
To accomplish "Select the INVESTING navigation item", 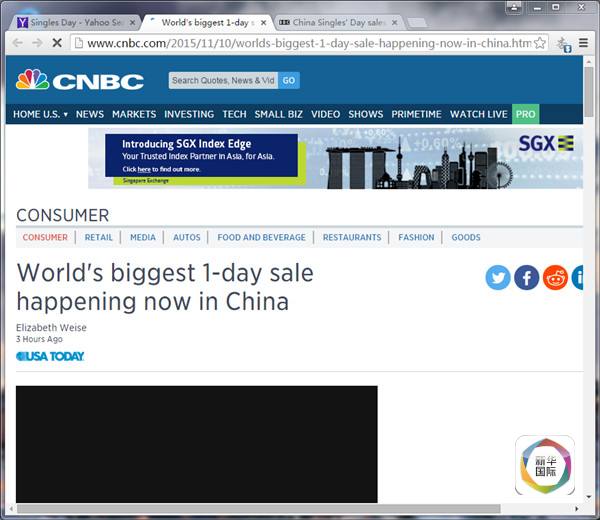I will 189,114.
